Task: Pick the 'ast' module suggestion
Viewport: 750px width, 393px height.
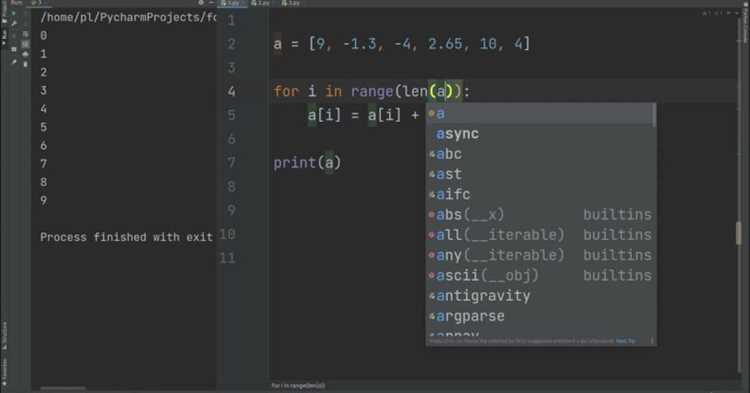Action: click(539, 174)
